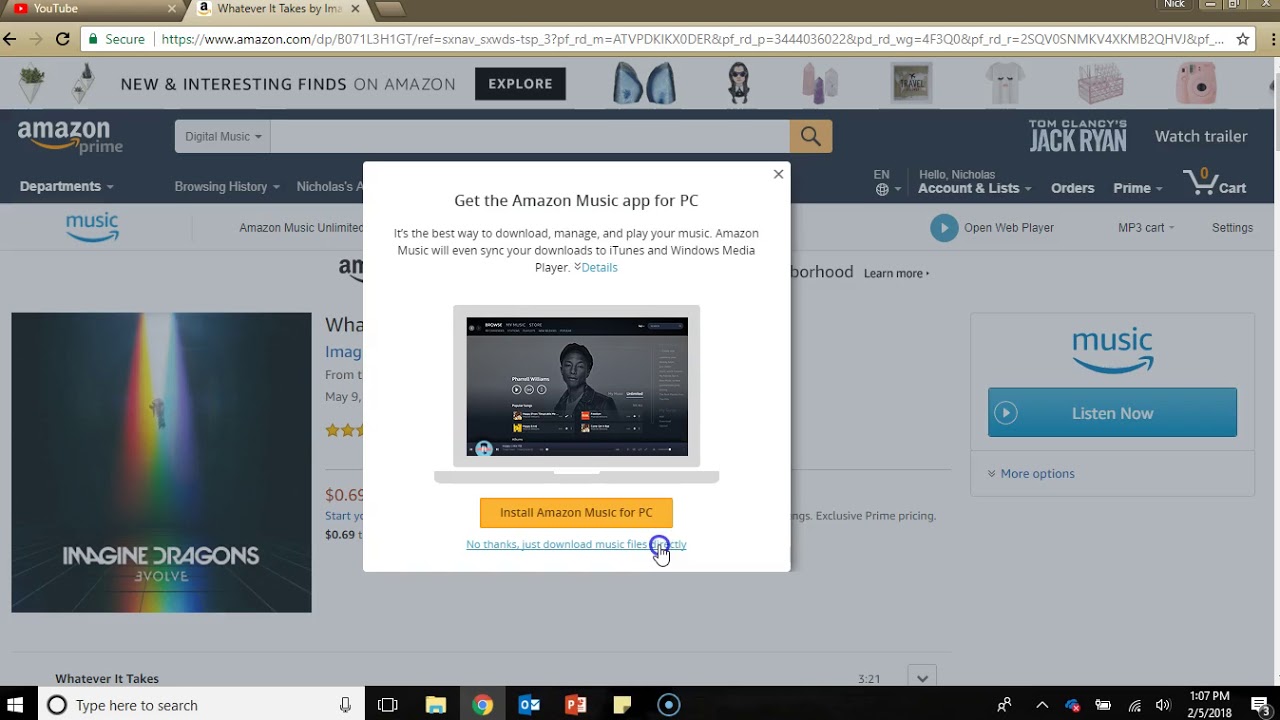Open the Browsing History dropdown

(227, 186)
